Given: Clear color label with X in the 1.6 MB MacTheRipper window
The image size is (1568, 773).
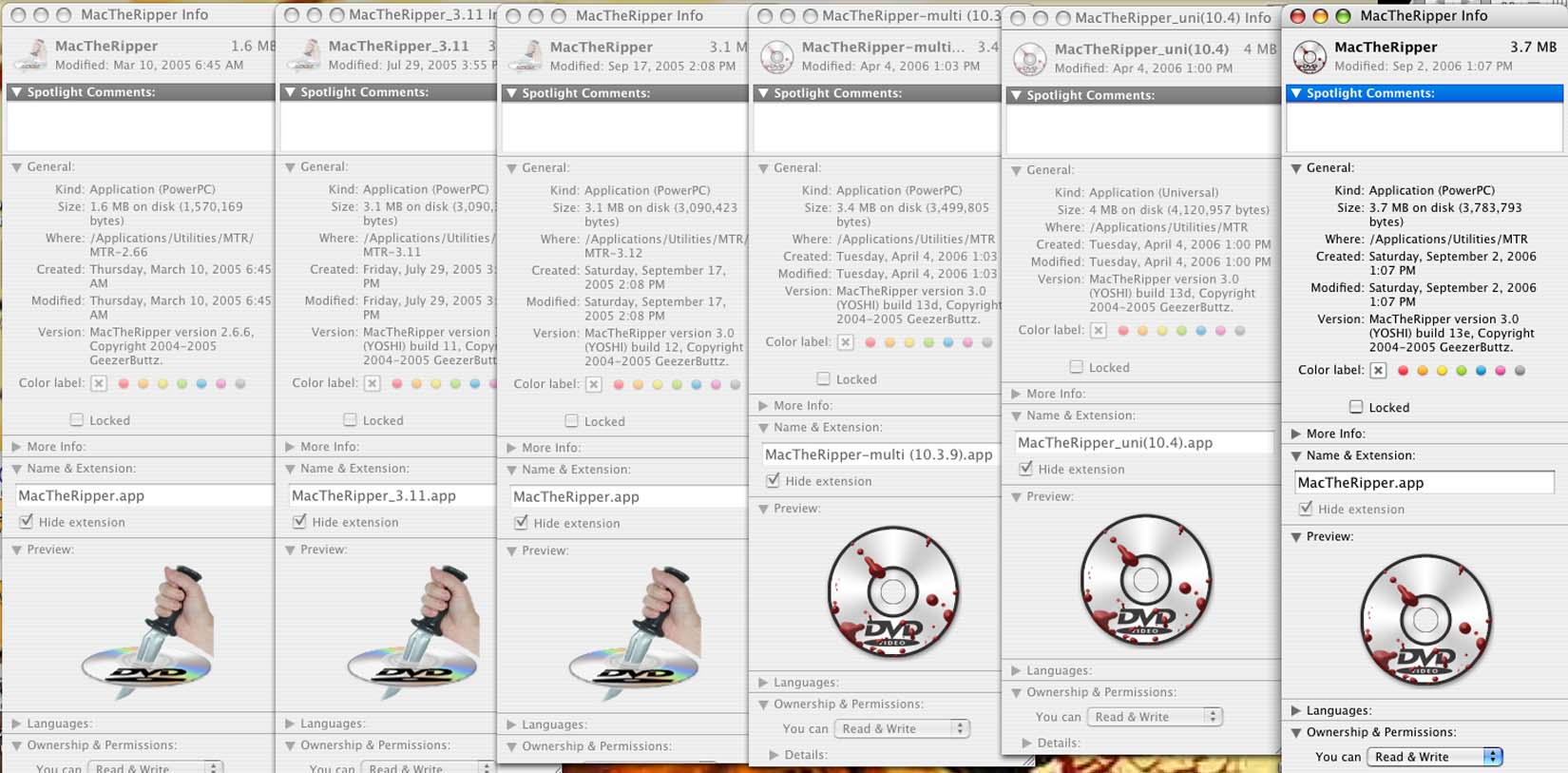Looking at the screenshot, I should (99, 383).
